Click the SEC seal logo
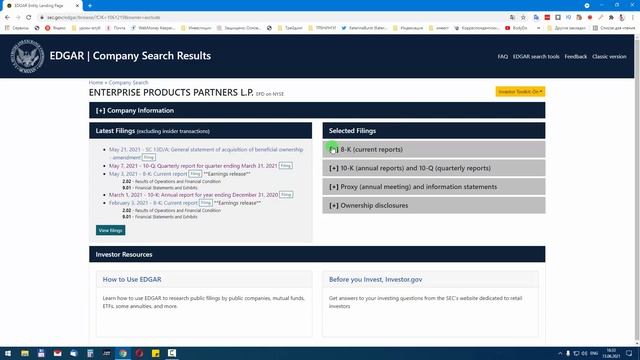This screenshot has height=360, width=640. click(27, 56)
